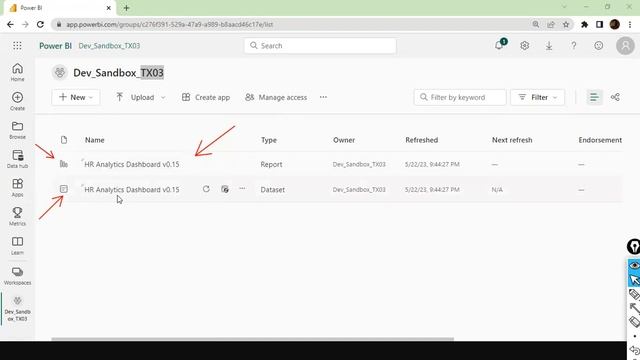Open Create in the left navigation
The width and height of the screenshot is (640, 360).
(17, 101)
